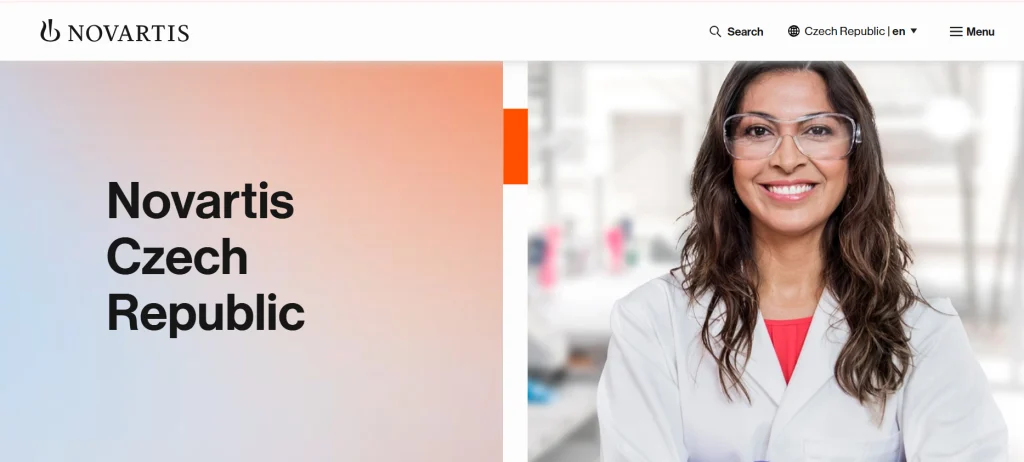Click the globe icon beside Czech Republic
This screenshot has height=462, width=1024.
point(793,31)
